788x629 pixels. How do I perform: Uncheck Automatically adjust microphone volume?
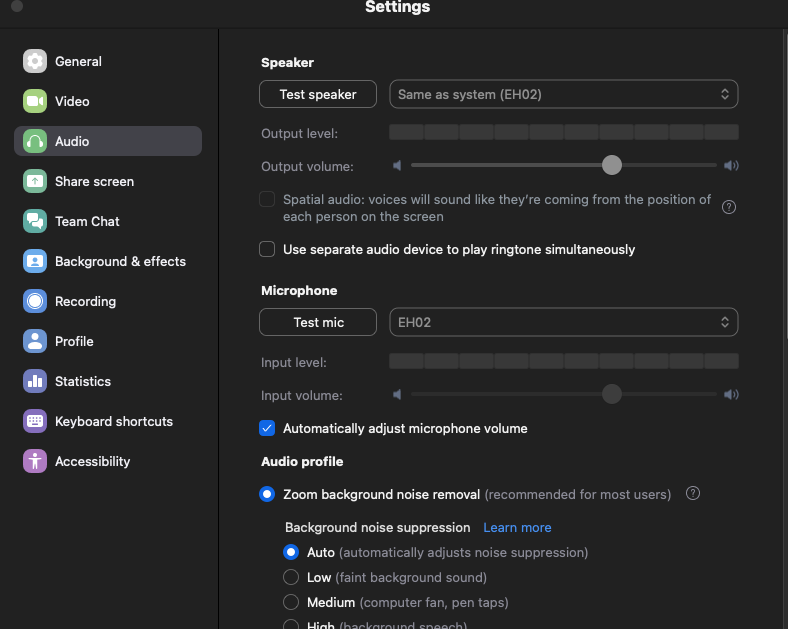[x=267, y=428]
